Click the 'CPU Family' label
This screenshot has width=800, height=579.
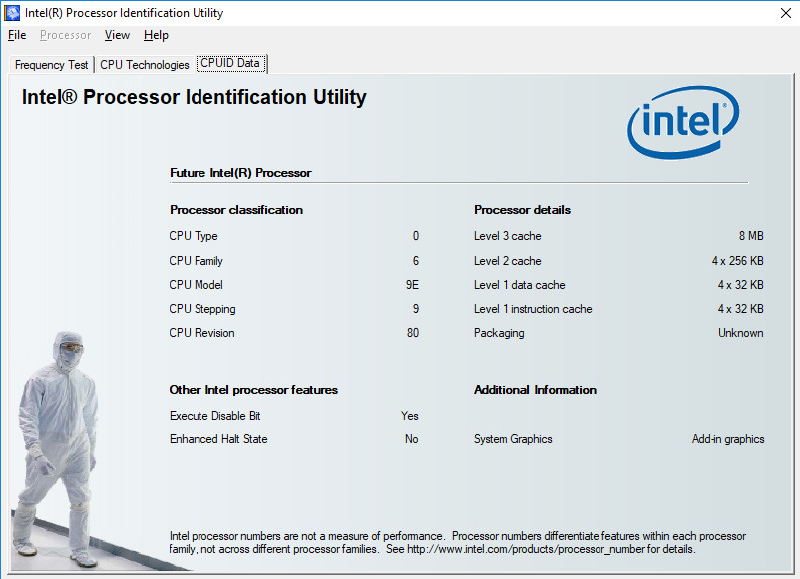(x=196, y=261)
